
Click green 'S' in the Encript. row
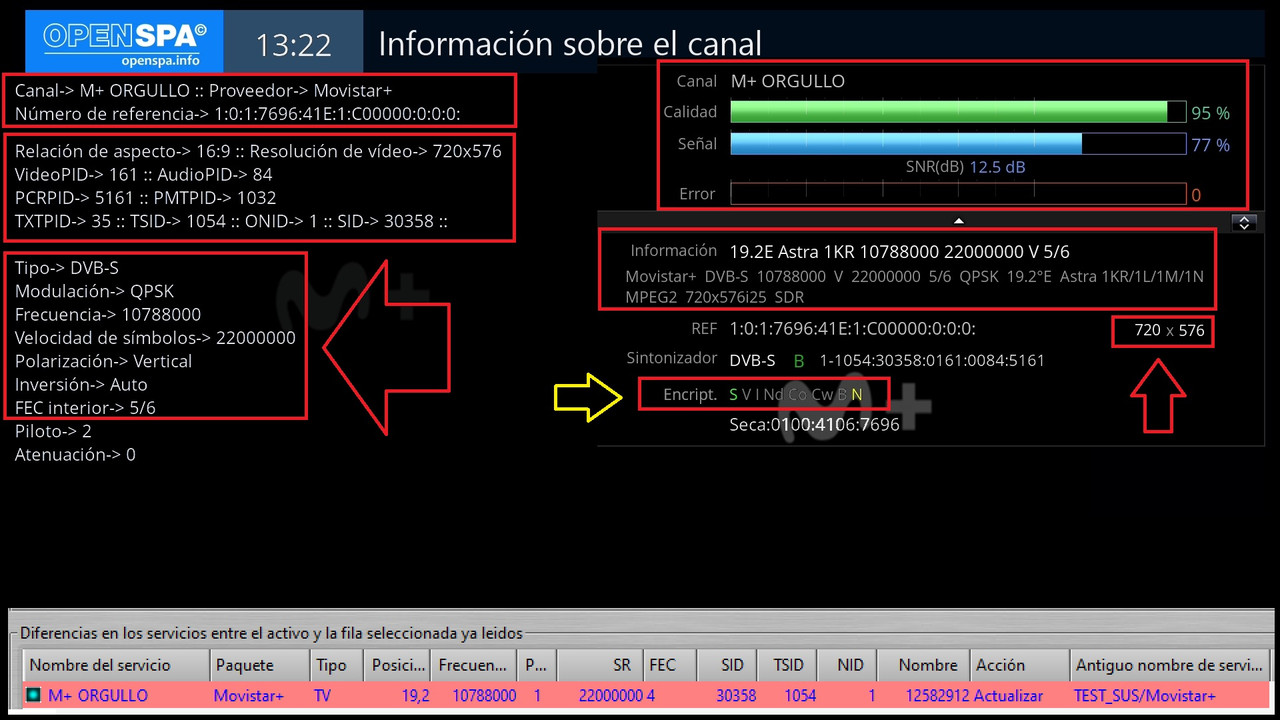(733, 395)
